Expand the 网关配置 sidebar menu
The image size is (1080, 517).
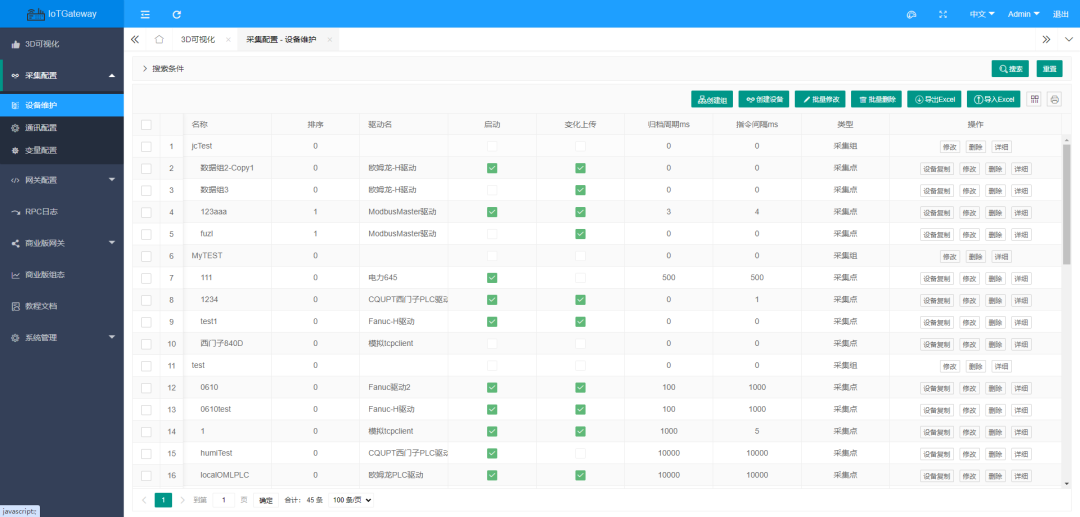click(62, 180)
